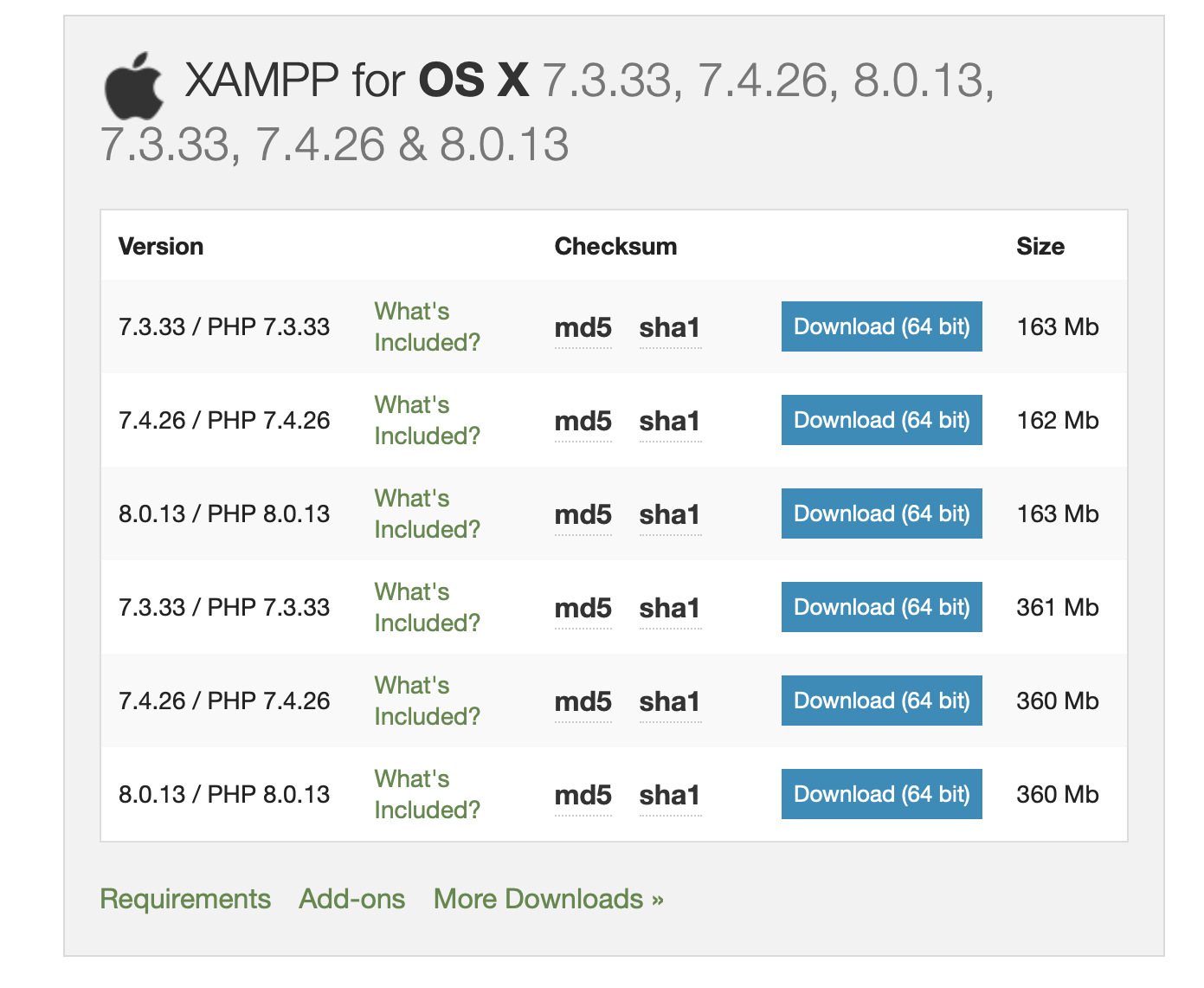Show md5 checksum for 7.3.33 361 Mb row

coord(583,609)
